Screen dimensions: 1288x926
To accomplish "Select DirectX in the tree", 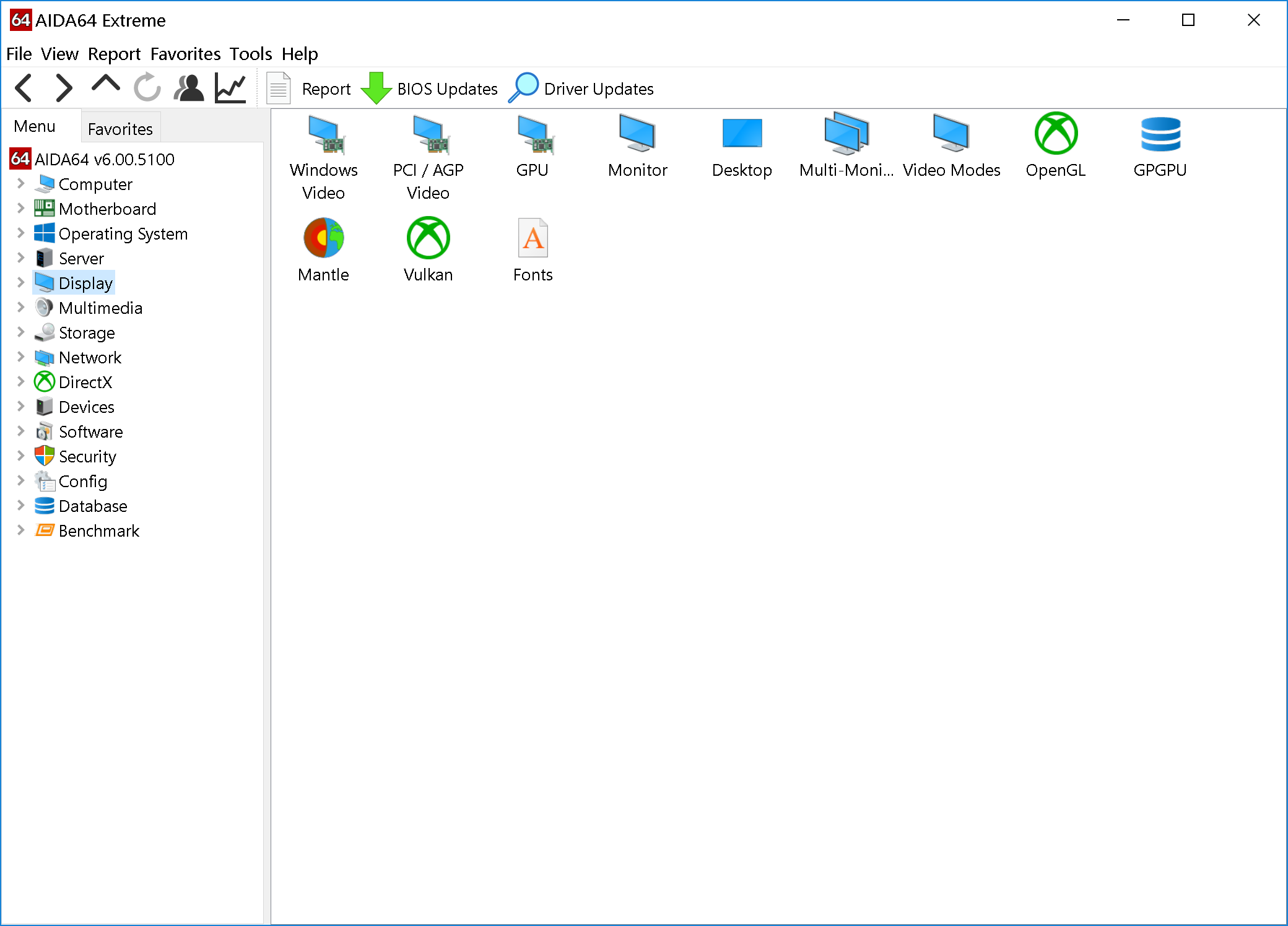I will (x=73, y=382).
